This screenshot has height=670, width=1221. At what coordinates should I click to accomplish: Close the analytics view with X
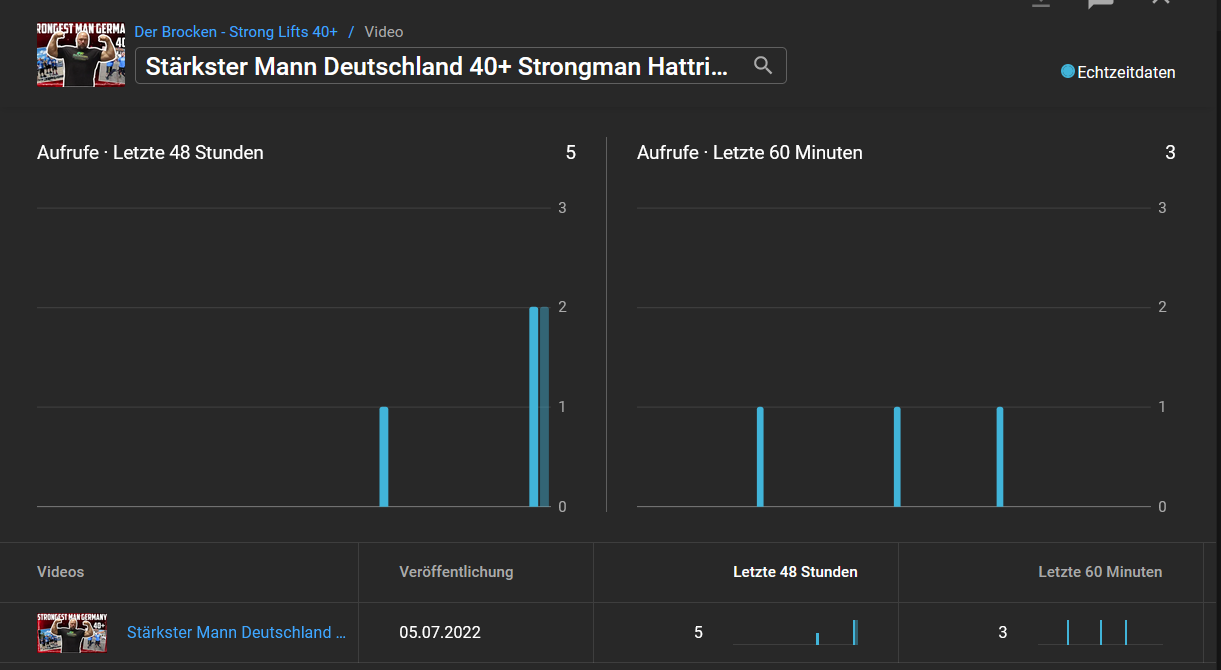coord(1160,3)
